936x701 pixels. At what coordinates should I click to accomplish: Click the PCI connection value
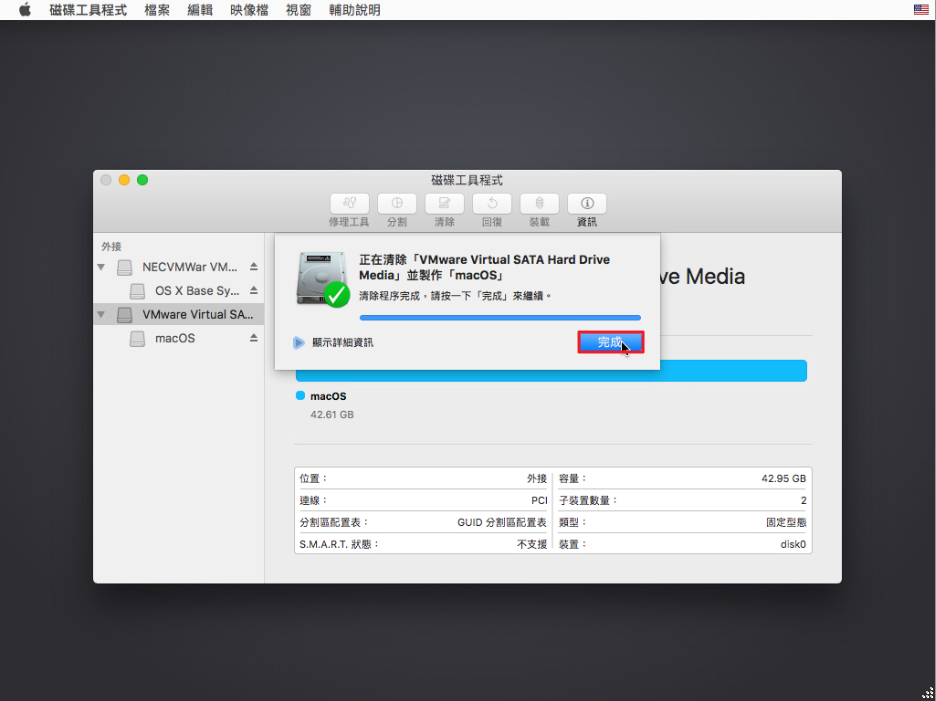pyautogui.click(x=539, y=500)
